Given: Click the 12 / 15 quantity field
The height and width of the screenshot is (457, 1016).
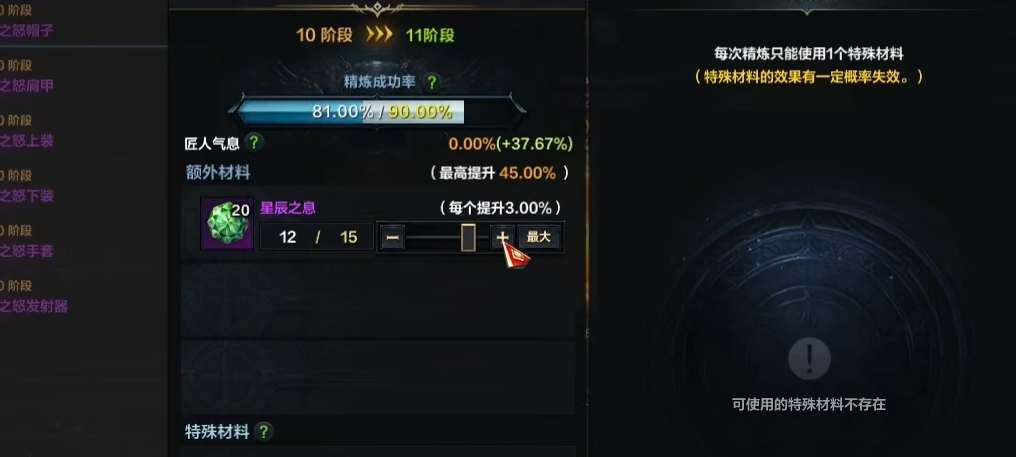Looking at the screenshot, I should [x=316, y=237].
